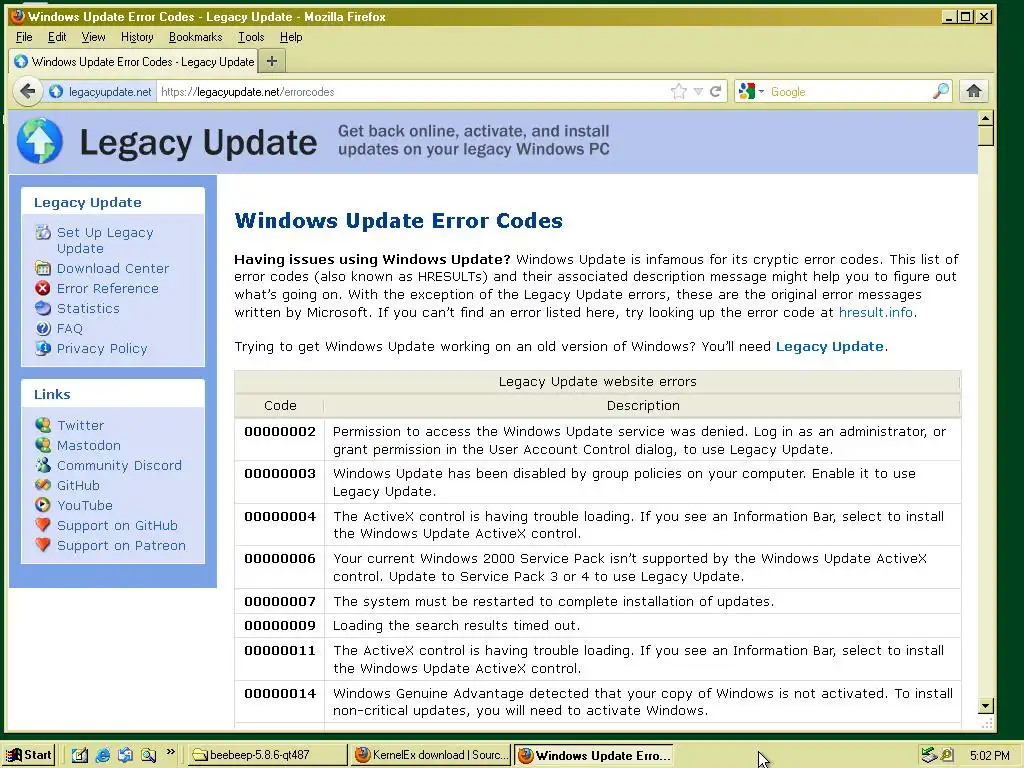Open the File menu
This screenshot has width=1024, height=768.
tap(24, 37)
